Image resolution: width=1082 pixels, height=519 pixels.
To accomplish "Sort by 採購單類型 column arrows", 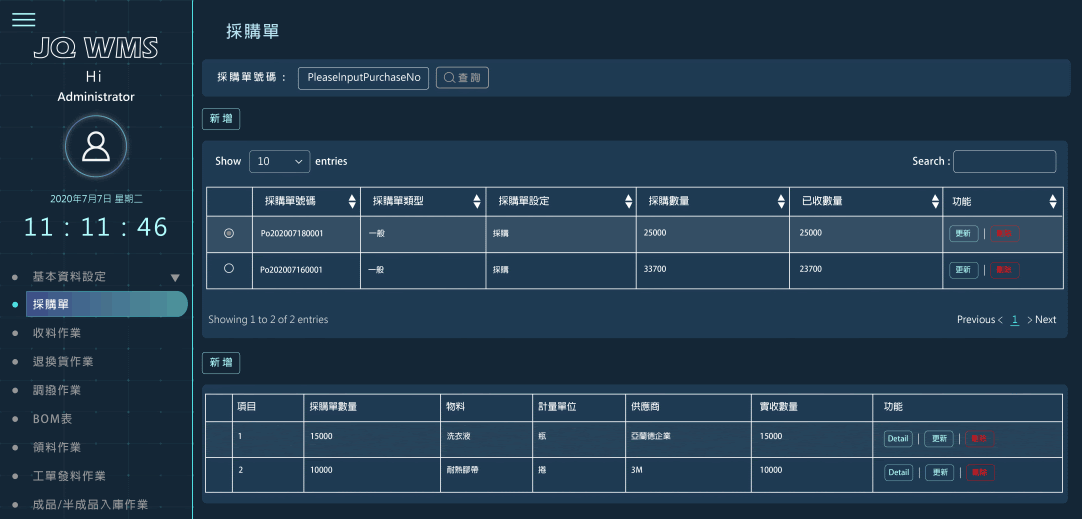I will point(477,202).
